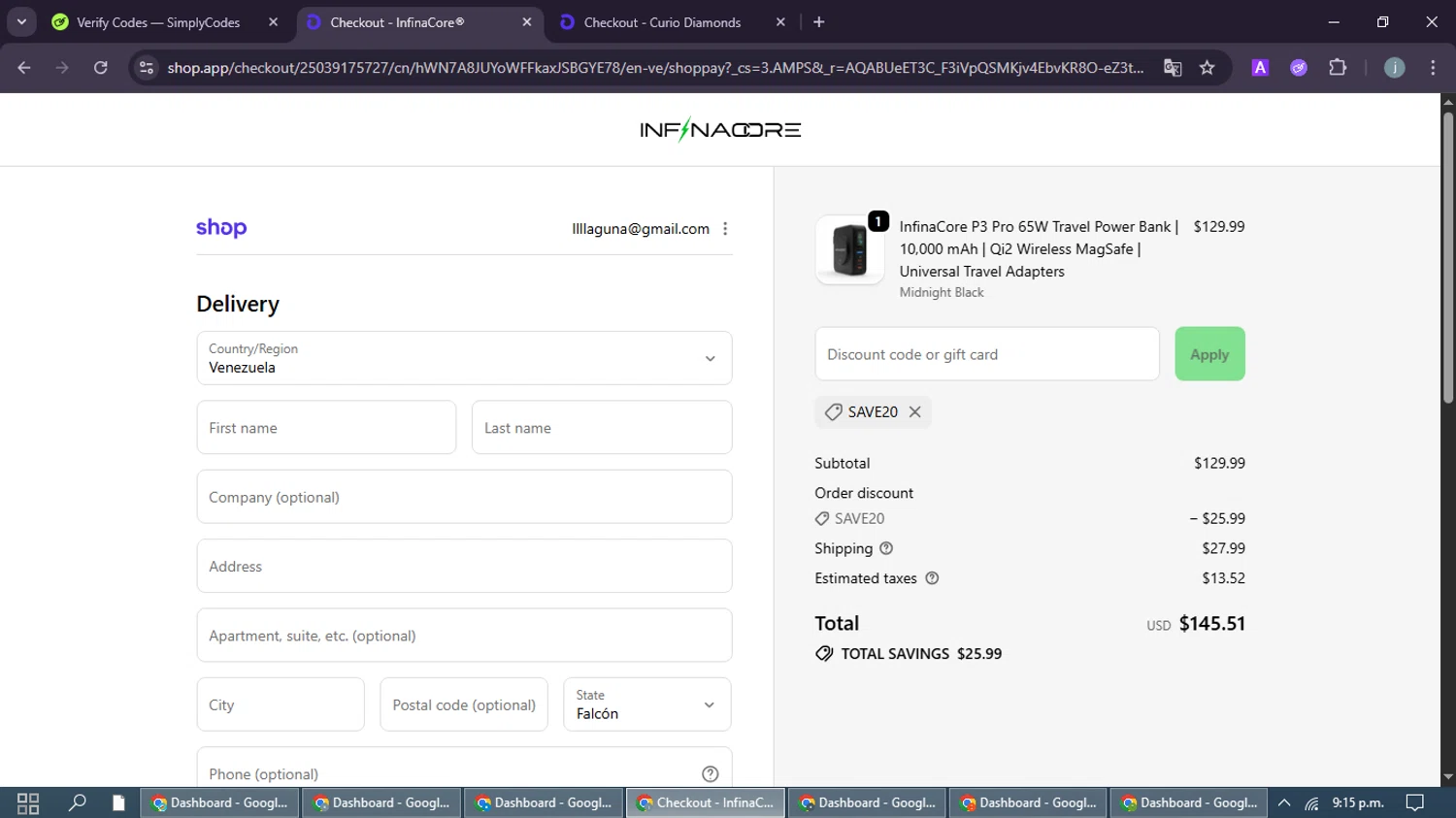Show hidden system tray icons
Viewport: 1456px width, 818px height.
coord(1284,802)
